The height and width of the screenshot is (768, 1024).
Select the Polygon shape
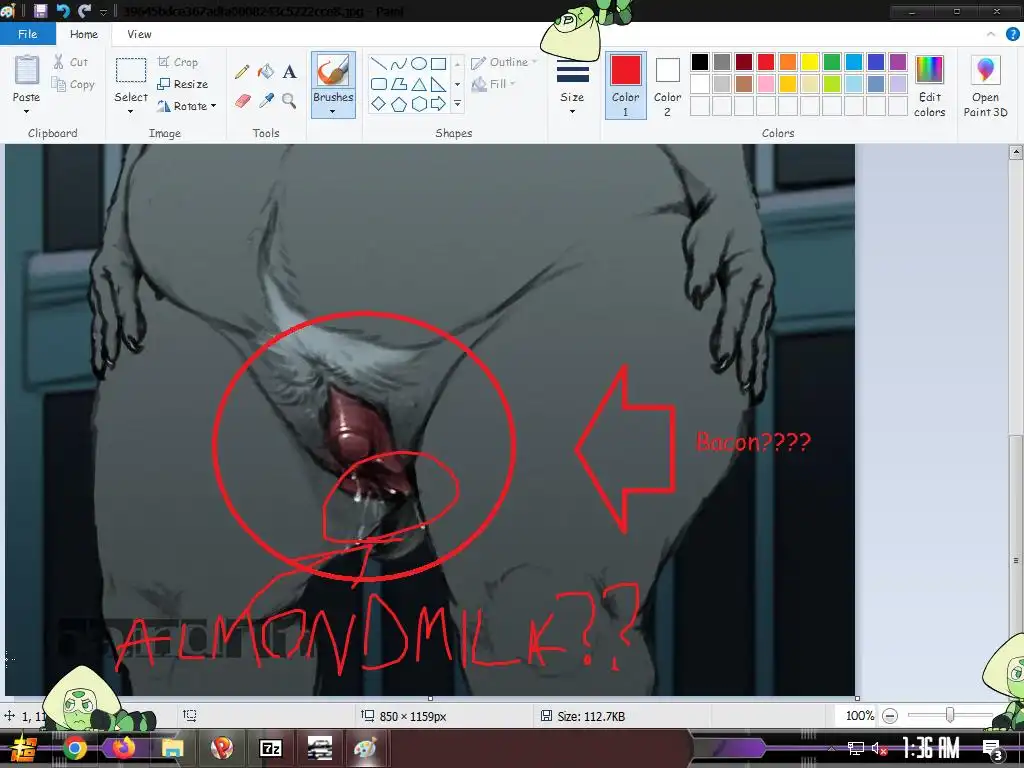pyautogui.click(x=398, y=84)
